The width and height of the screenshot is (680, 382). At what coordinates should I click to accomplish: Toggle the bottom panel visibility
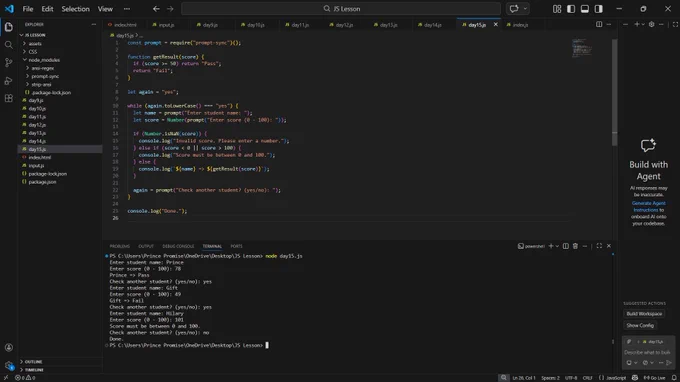pos(585,9)
